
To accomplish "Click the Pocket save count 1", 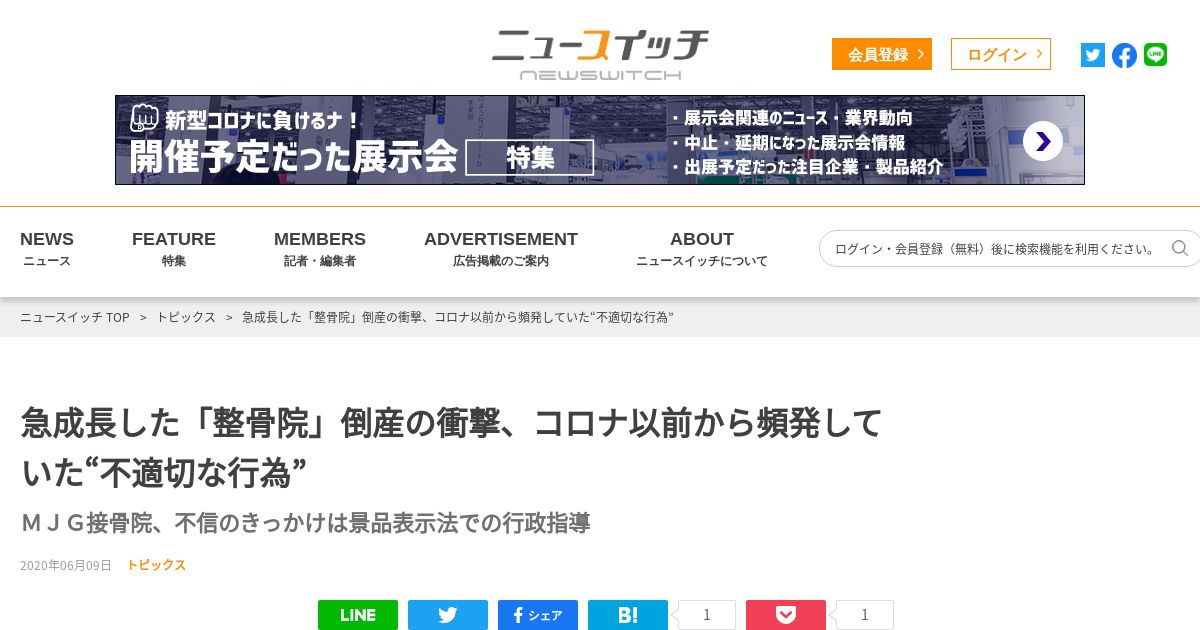I will (865, 615).
